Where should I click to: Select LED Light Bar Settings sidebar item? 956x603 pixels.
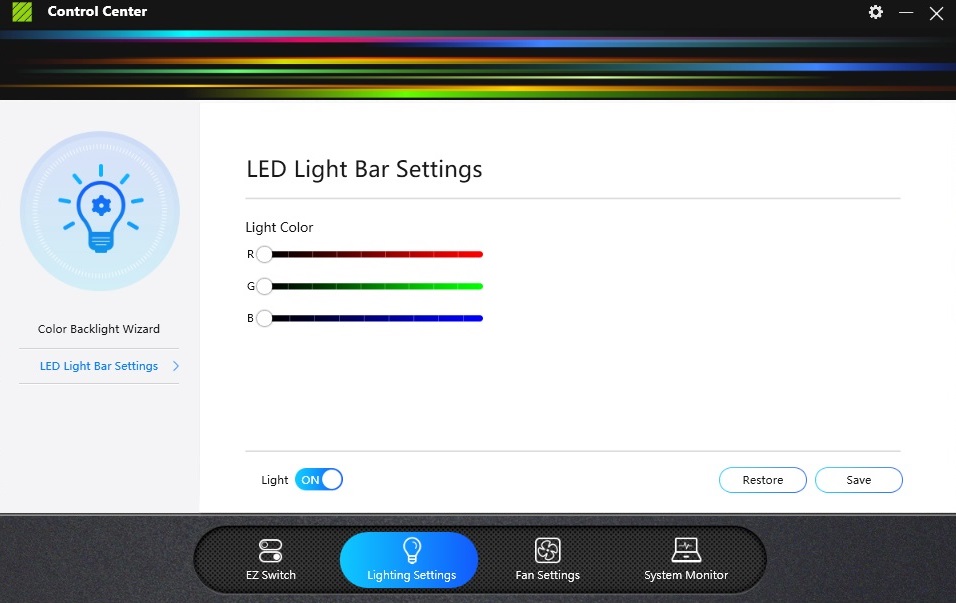[x=99, y=366]
